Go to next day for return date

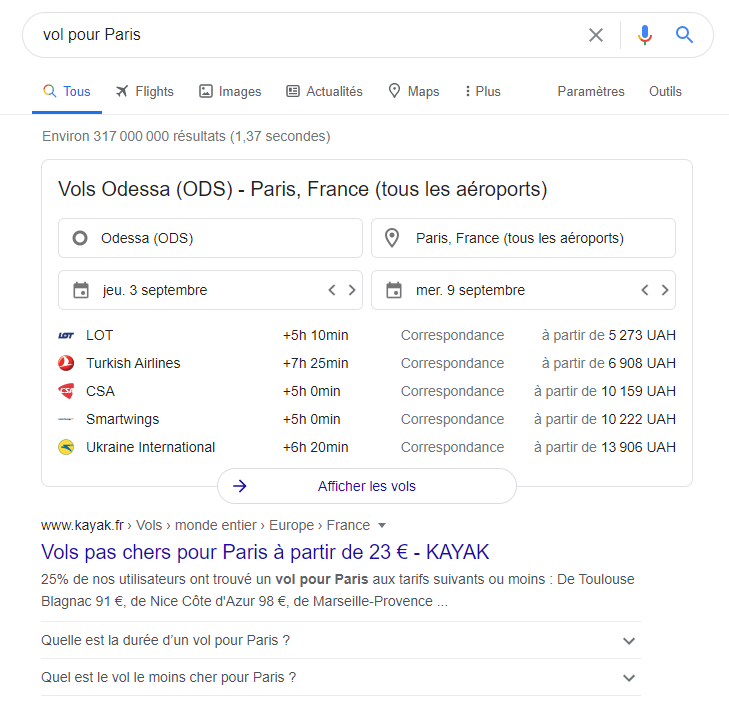(665, 291)
